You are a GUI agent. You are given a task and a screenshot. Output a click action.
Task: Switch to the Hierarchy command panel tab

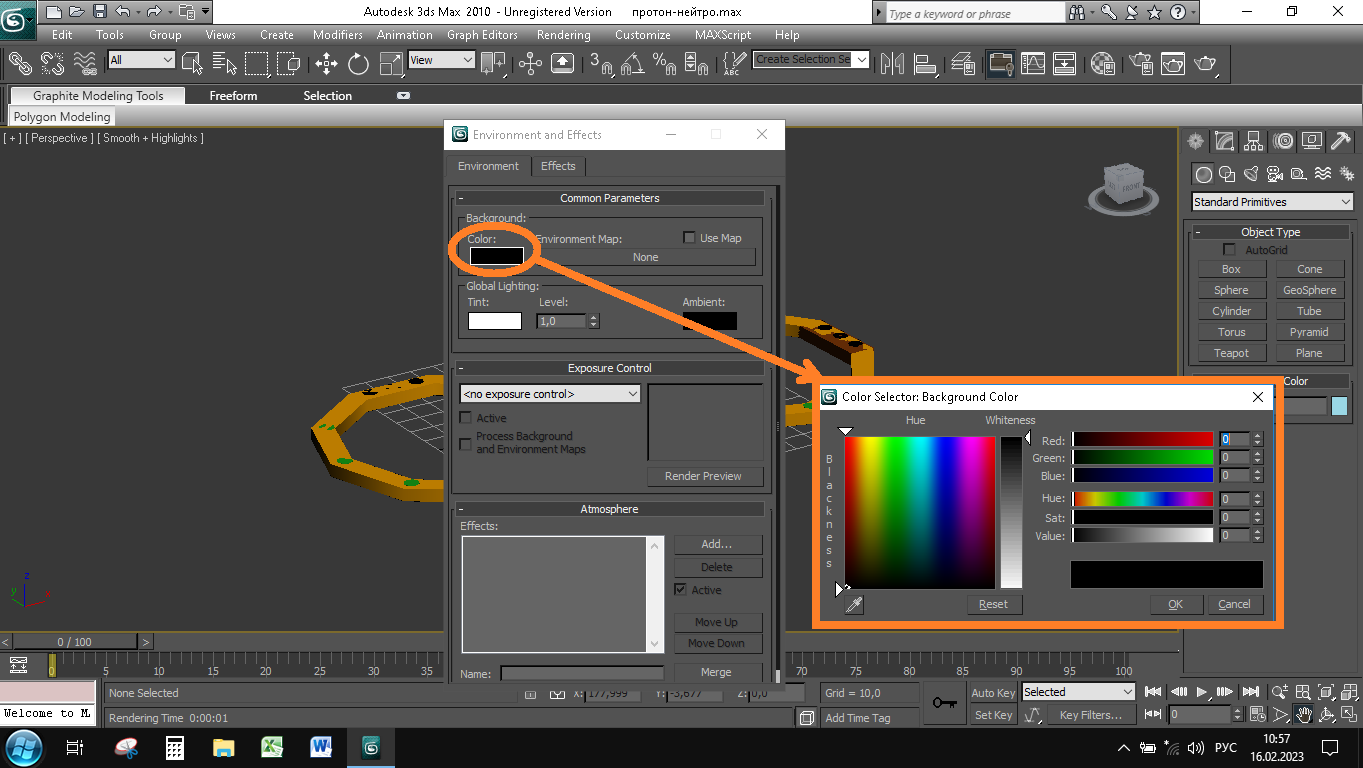tap(1254, 141)
